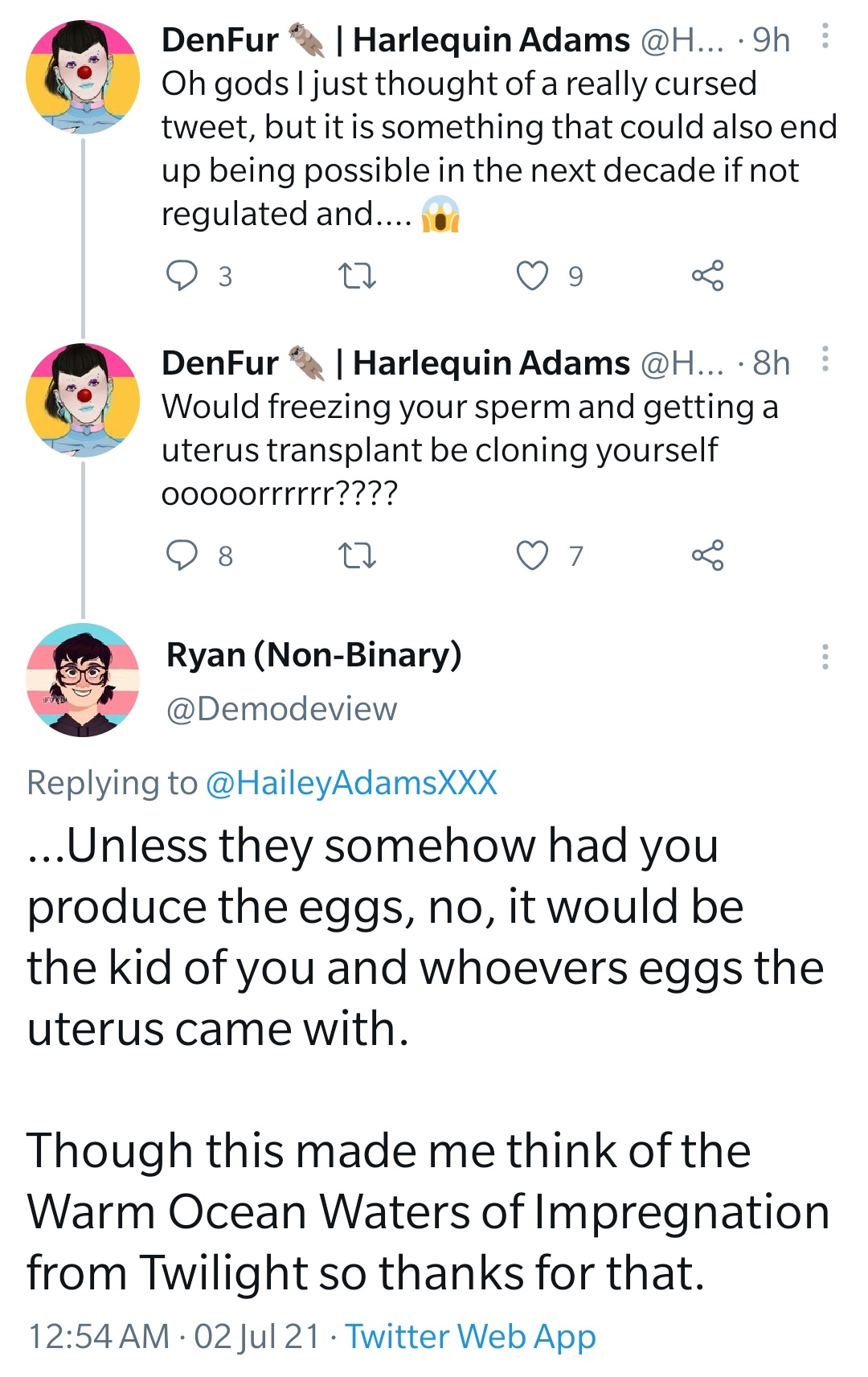The image size is (868, 1377).
Task: Retweet the uterus transplant tweet
Action: [x=357, y=556]
